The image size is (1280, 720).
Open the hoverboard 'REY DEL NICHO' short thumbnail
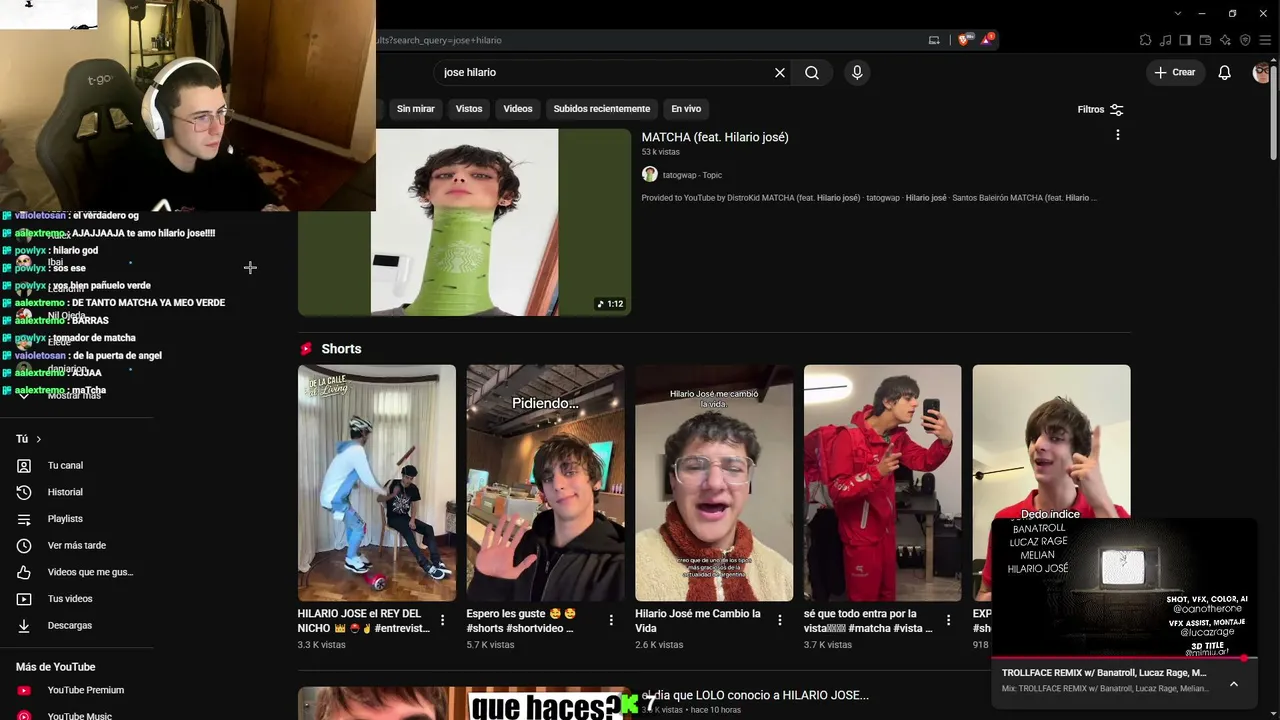click(377, 483)
